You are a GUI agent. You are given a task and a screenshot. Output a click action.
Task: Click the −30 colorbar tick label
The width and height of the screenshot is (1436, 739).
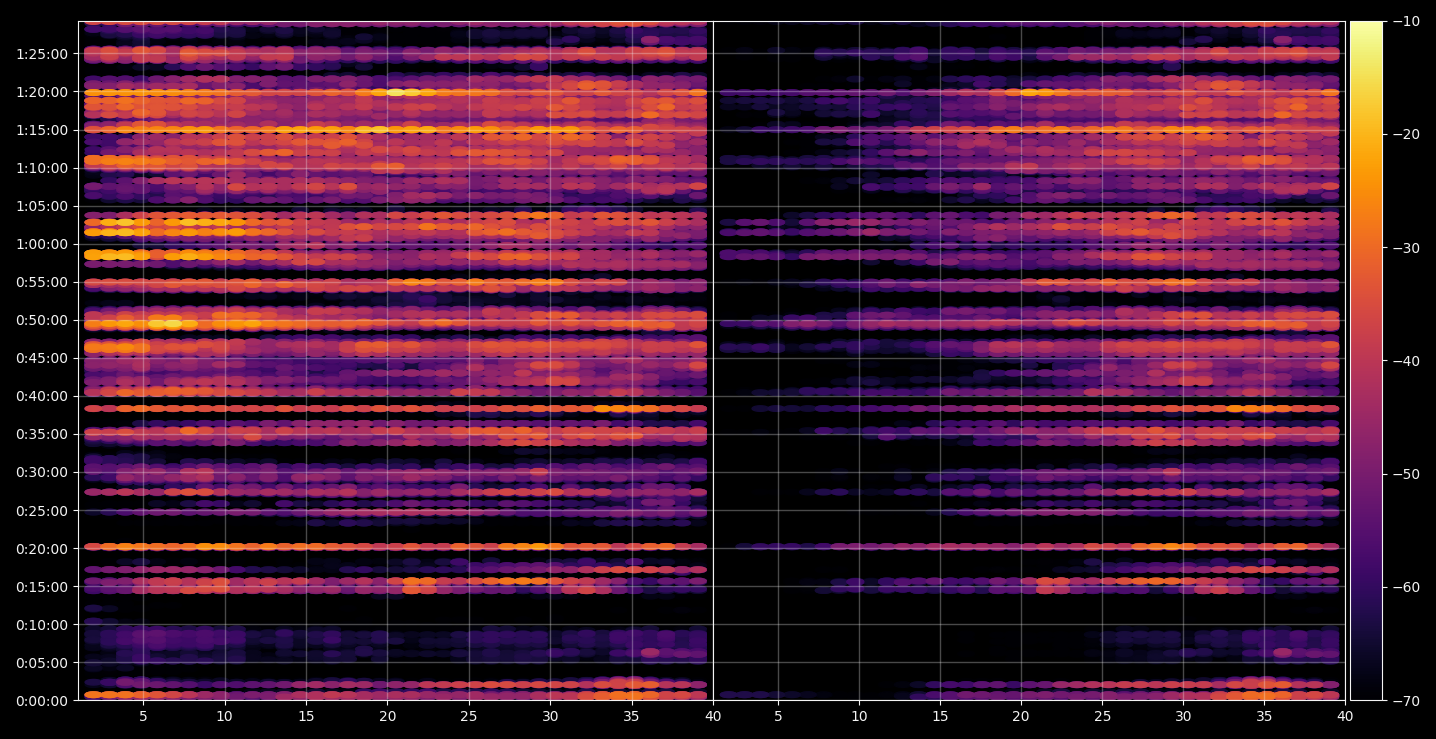click(1405, 248)
